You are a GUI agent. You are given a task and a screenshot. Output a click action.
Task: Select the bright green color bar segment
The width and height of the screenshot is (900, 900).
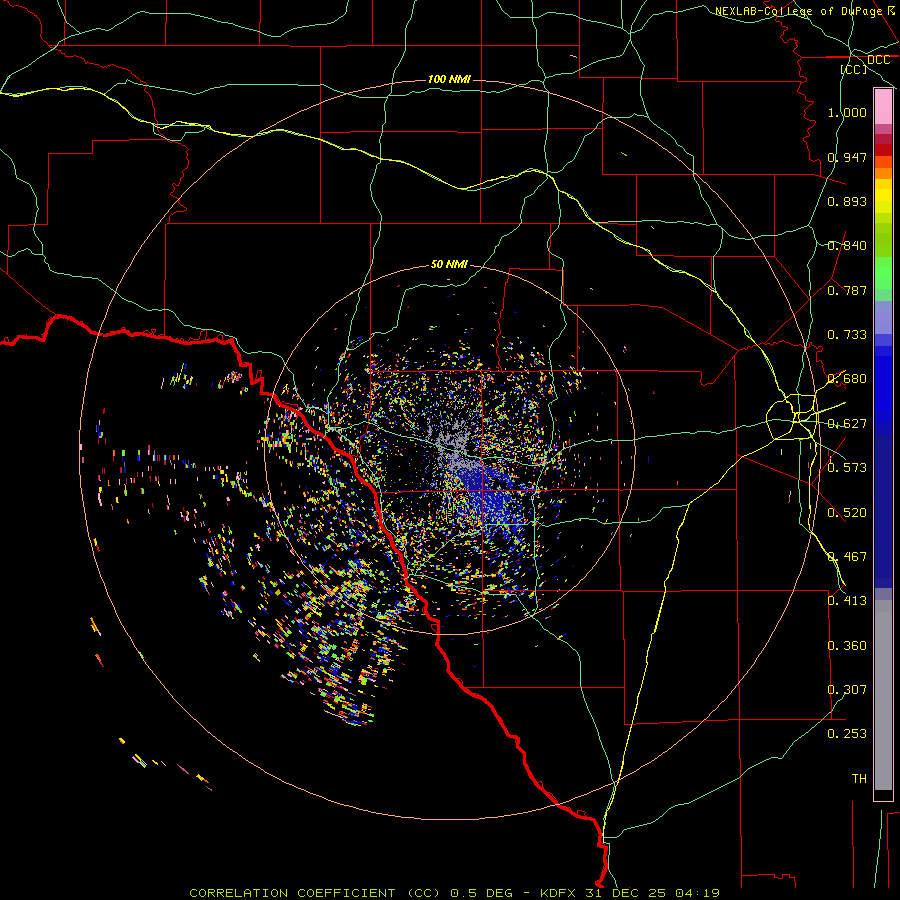[x=883, y=273]
